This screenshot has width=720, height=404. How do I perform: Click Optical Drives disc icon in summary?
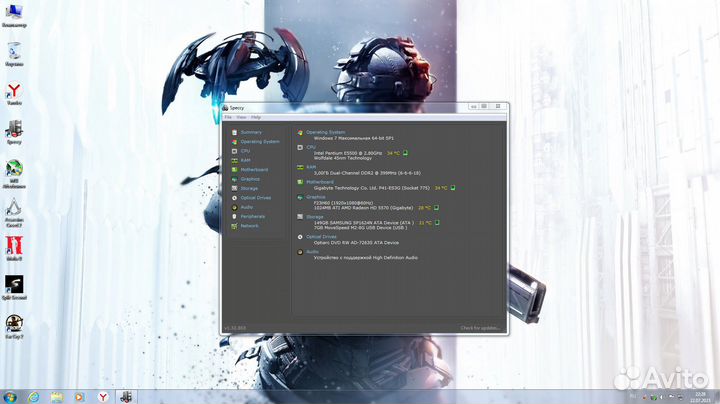[300, 237]
